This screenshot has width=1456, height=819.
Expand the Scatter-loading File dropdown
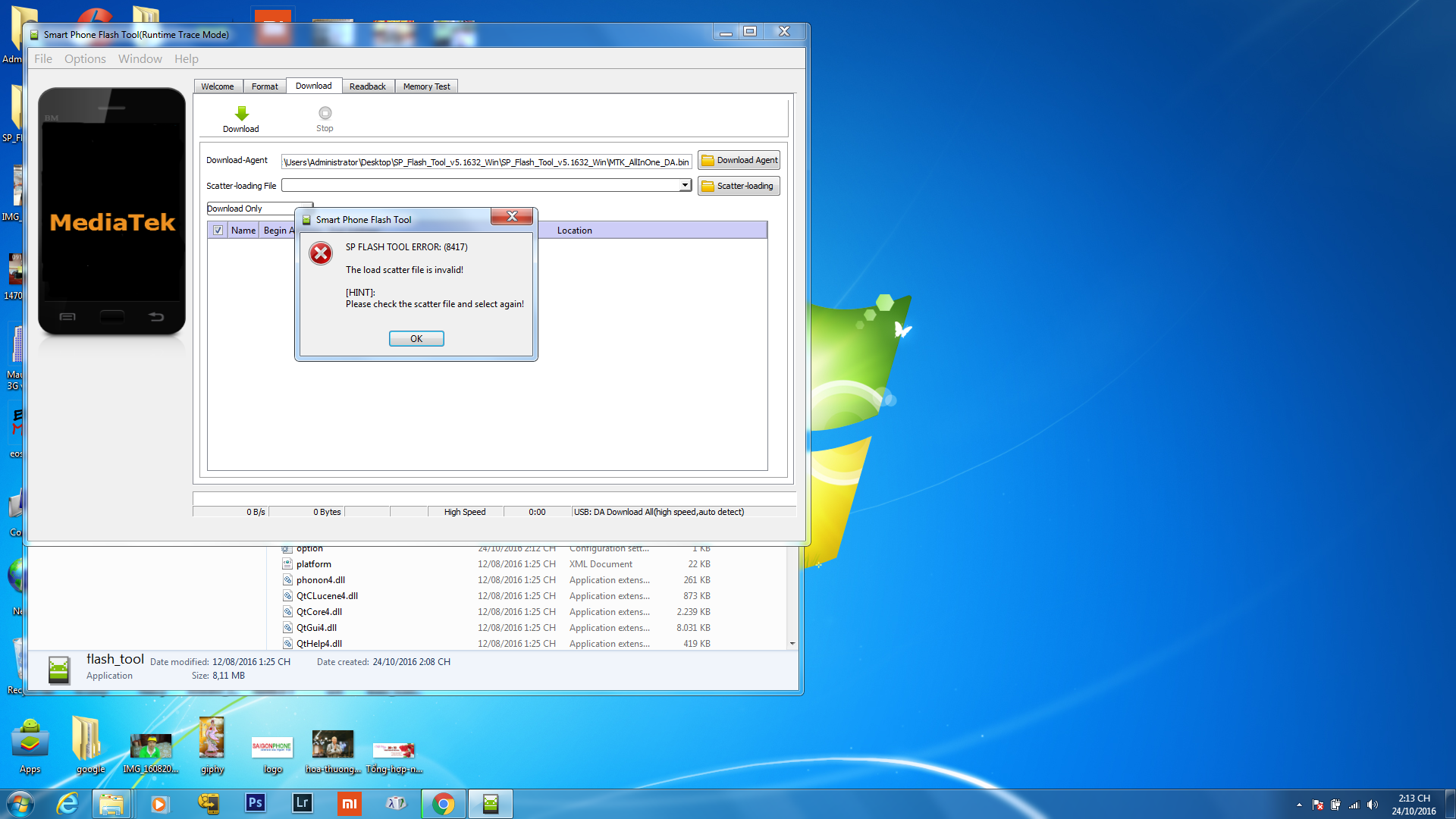click(685, 185)
